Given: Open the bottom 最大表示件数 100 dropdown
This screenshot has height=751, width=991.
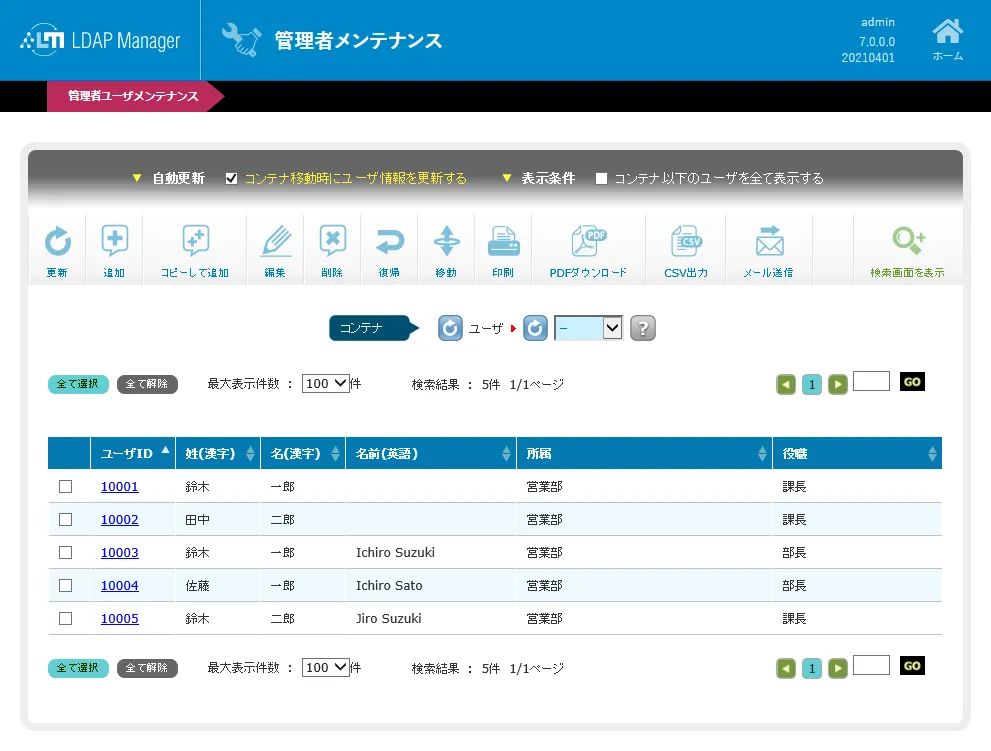Looking at the screenshot, I should (x=325, y=667).
